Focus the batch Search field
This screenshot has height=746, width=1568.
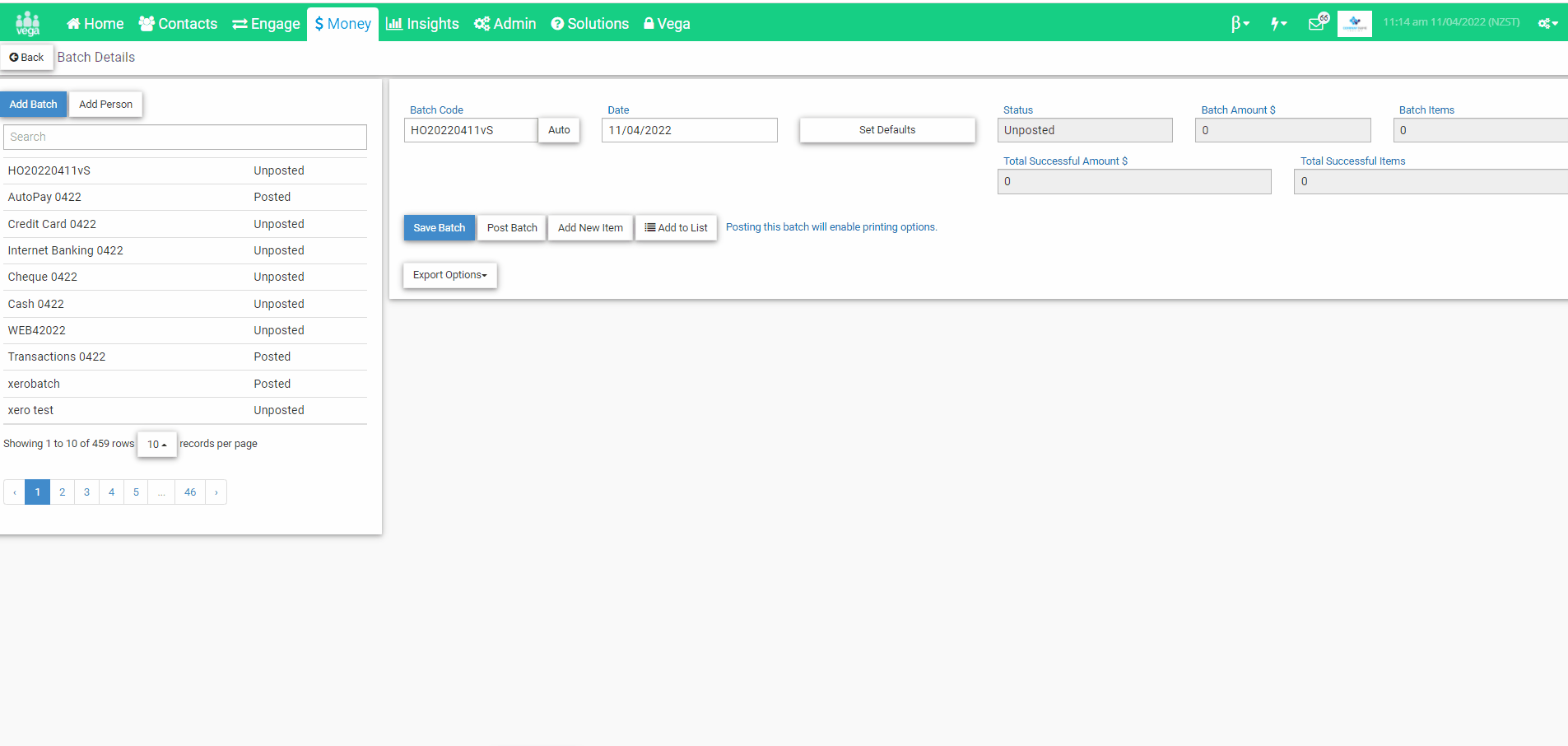[x=185, y=137]
